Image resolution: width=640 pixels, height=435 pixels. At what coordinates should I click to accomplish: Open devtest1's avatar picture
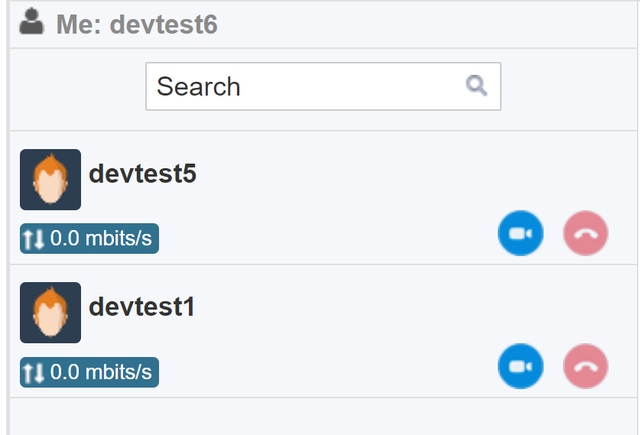[50, 313]
